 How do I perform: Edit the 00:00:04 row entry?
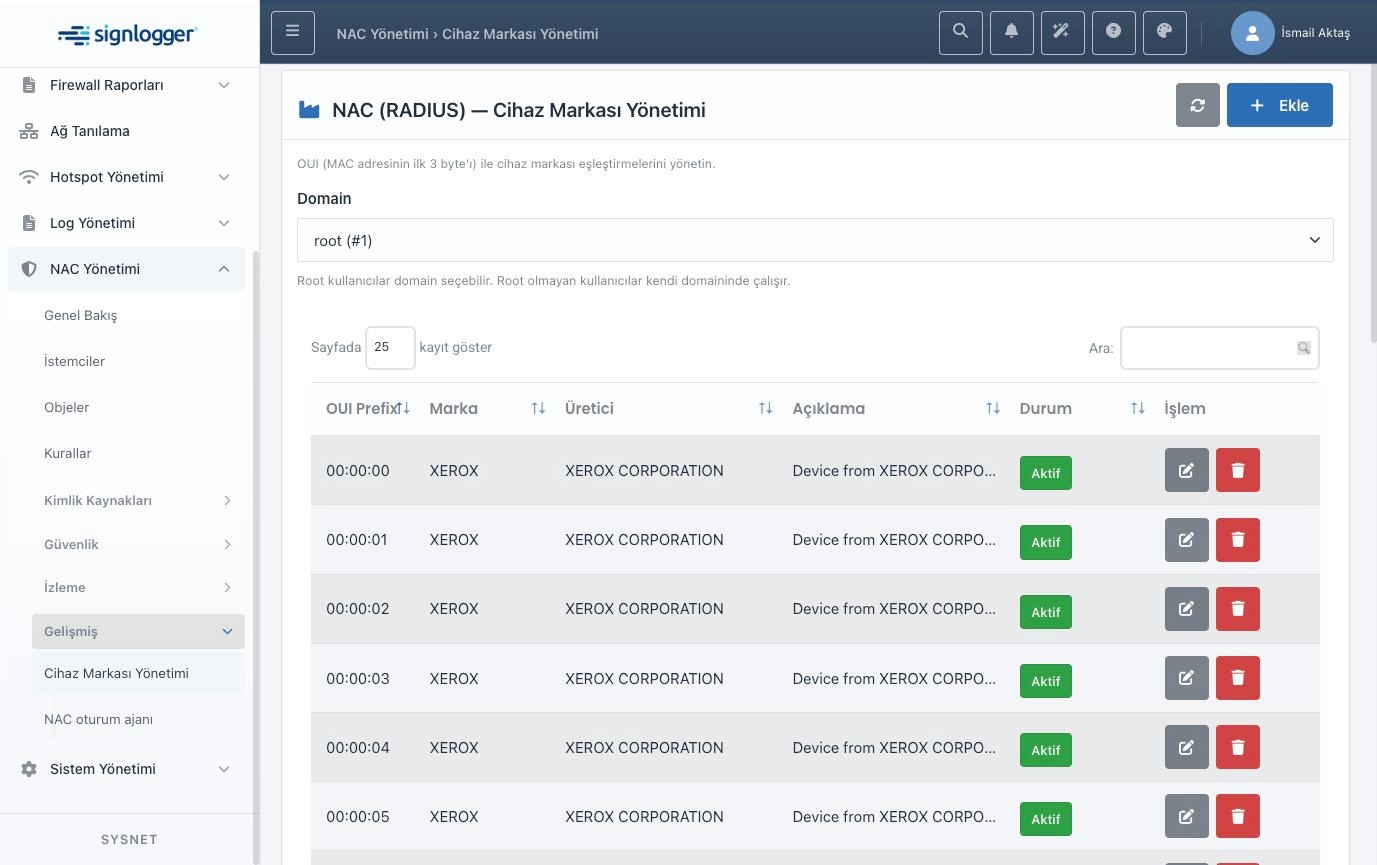pos(1187,747)
